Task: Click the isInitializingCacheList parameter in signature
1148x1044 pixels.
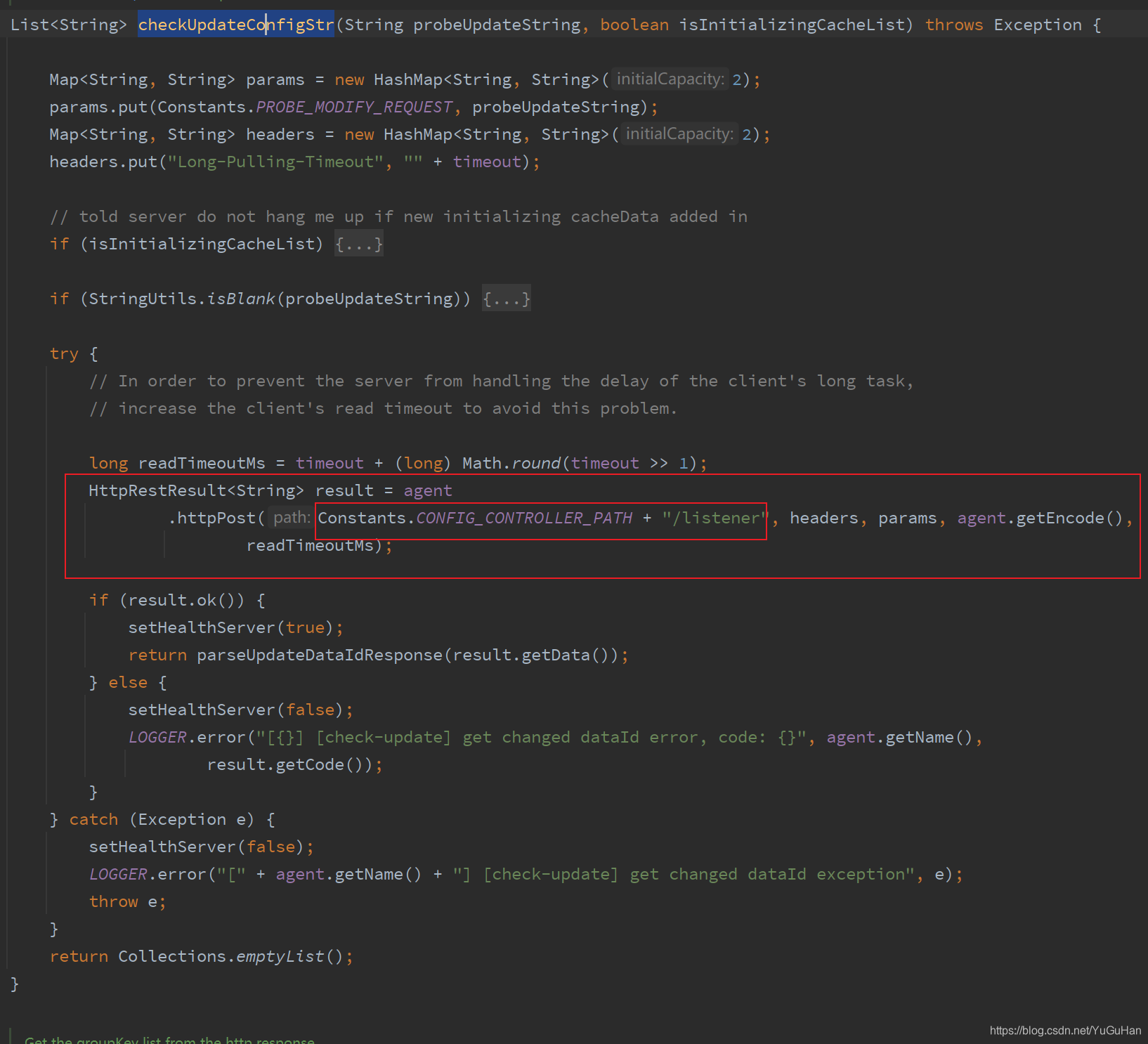Action: click(x=791, y=25)
